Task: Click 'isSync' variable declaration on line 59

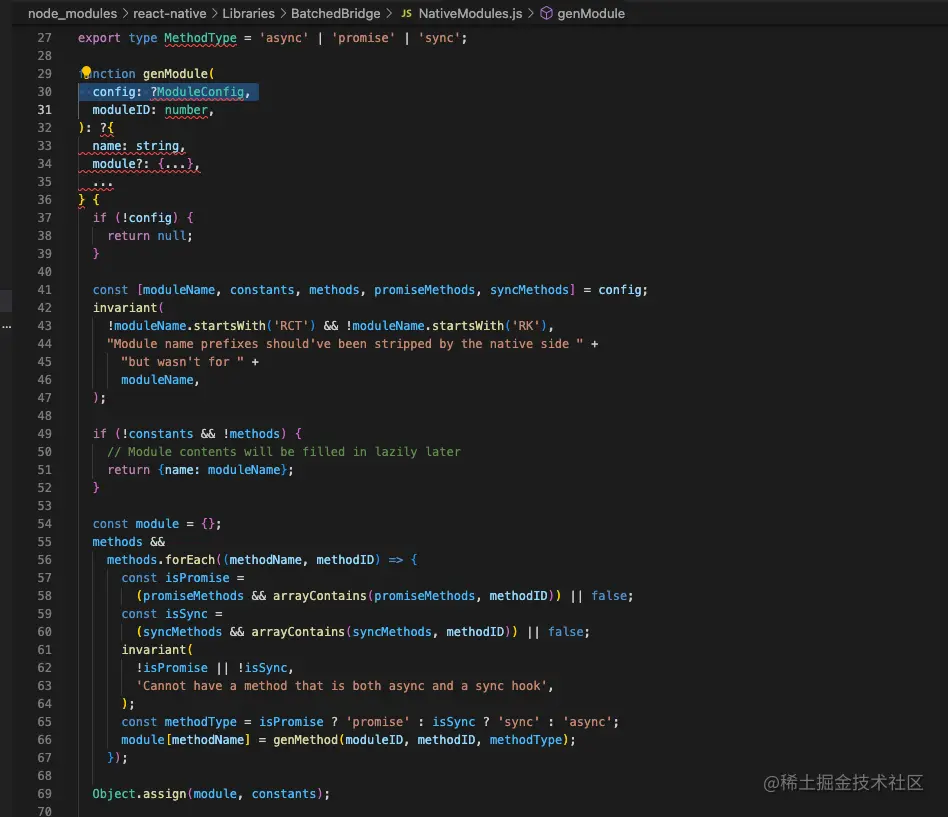Action: (x=186, y=614)
